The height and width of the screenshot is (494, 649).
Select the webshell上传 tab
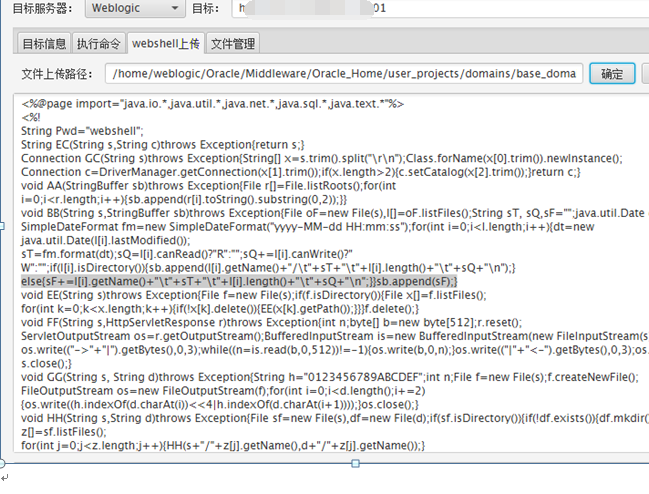pyautogui.click(x=166, y=43)
